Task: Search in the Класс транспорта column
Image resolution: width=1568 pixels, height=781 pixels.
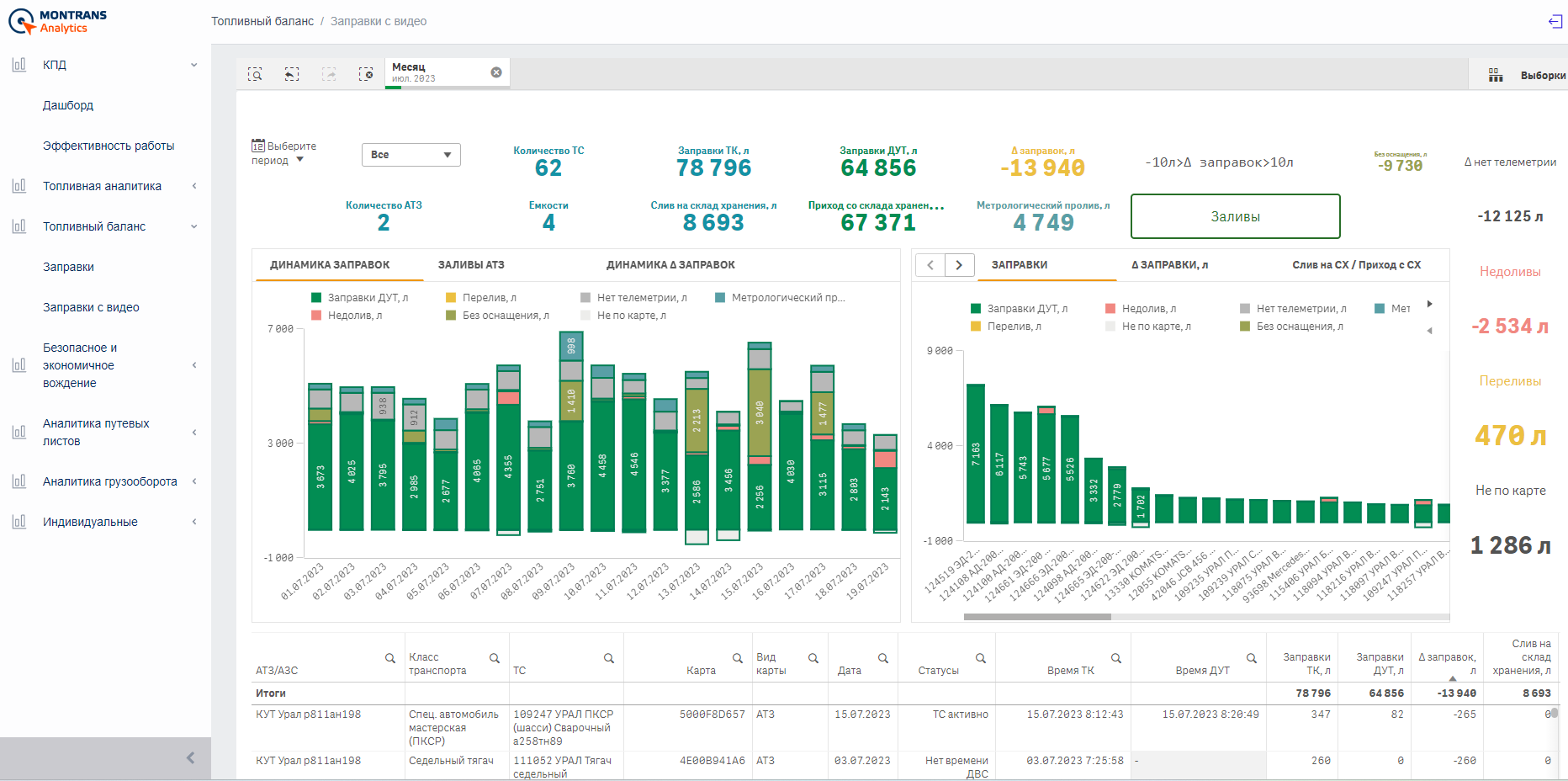Action: tap(495, 658)
